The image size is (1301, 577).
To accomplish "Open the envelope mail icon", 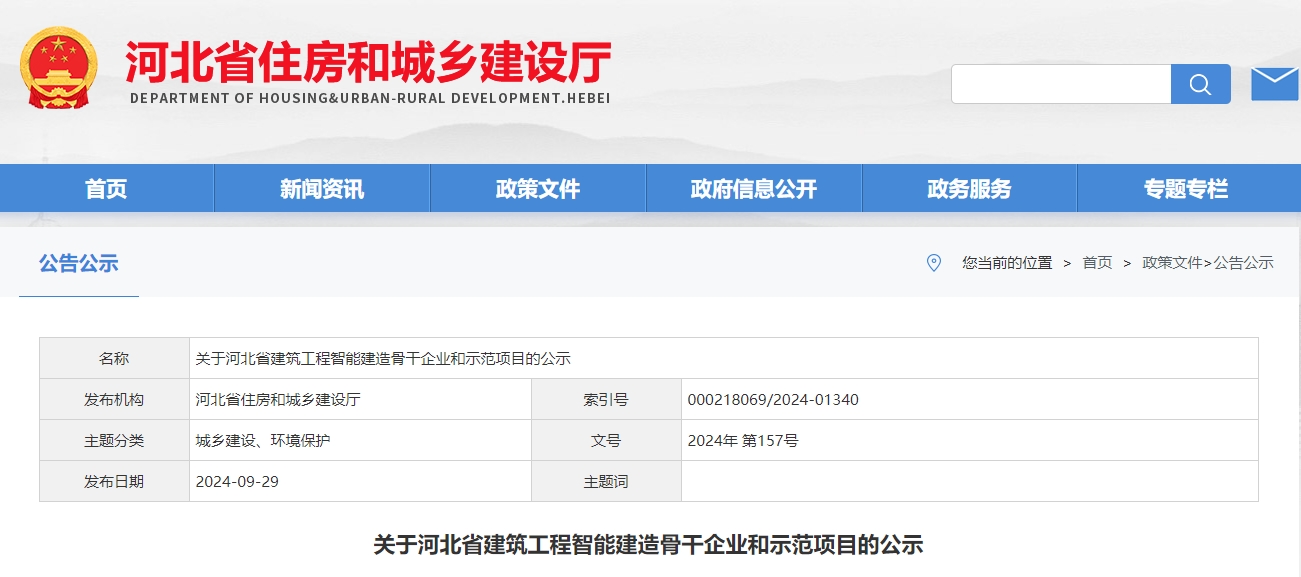I will pyautogui.click(x=1275, y=83).
